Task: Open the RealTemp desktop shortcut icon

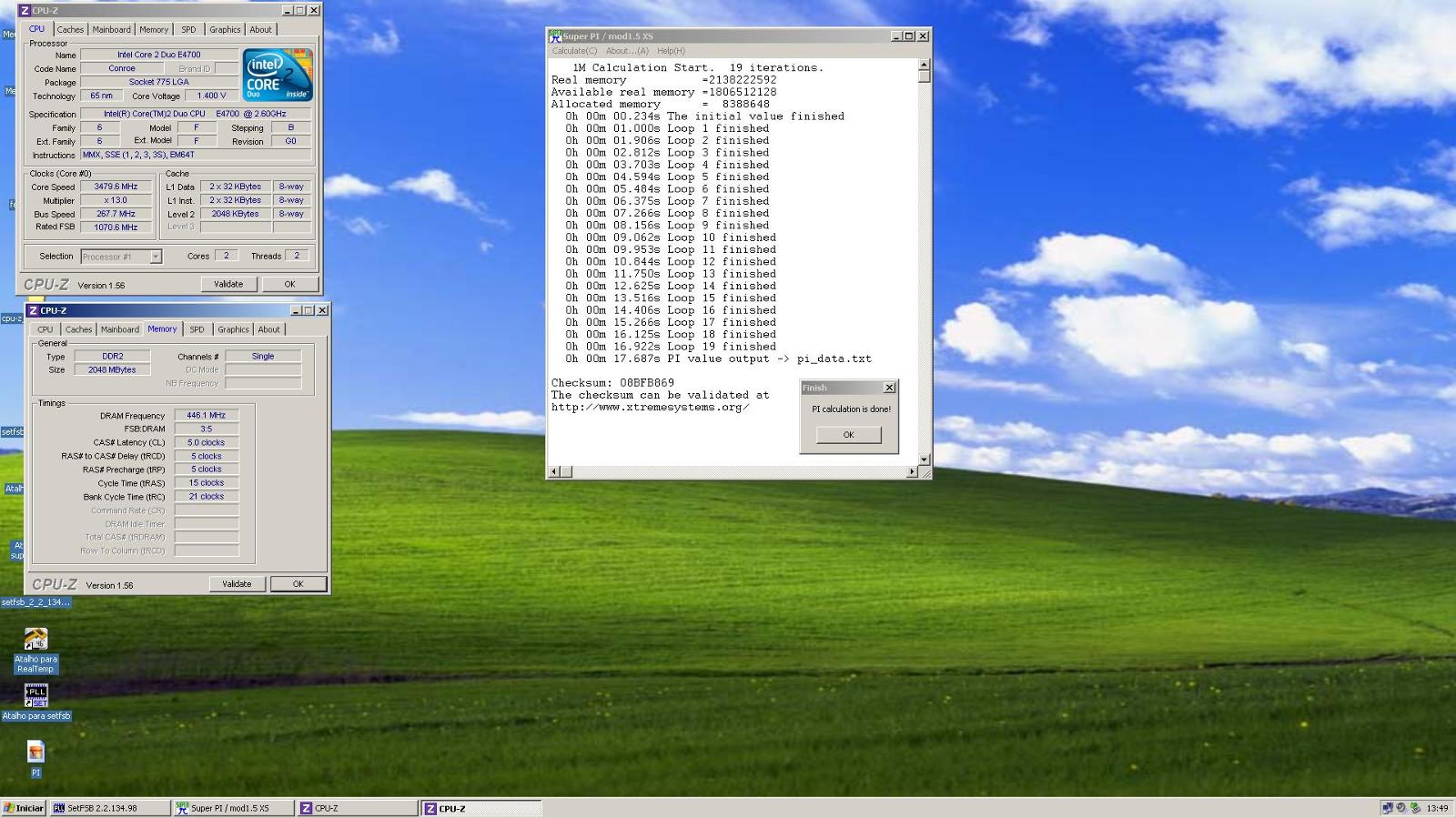Action: [35, 639]
